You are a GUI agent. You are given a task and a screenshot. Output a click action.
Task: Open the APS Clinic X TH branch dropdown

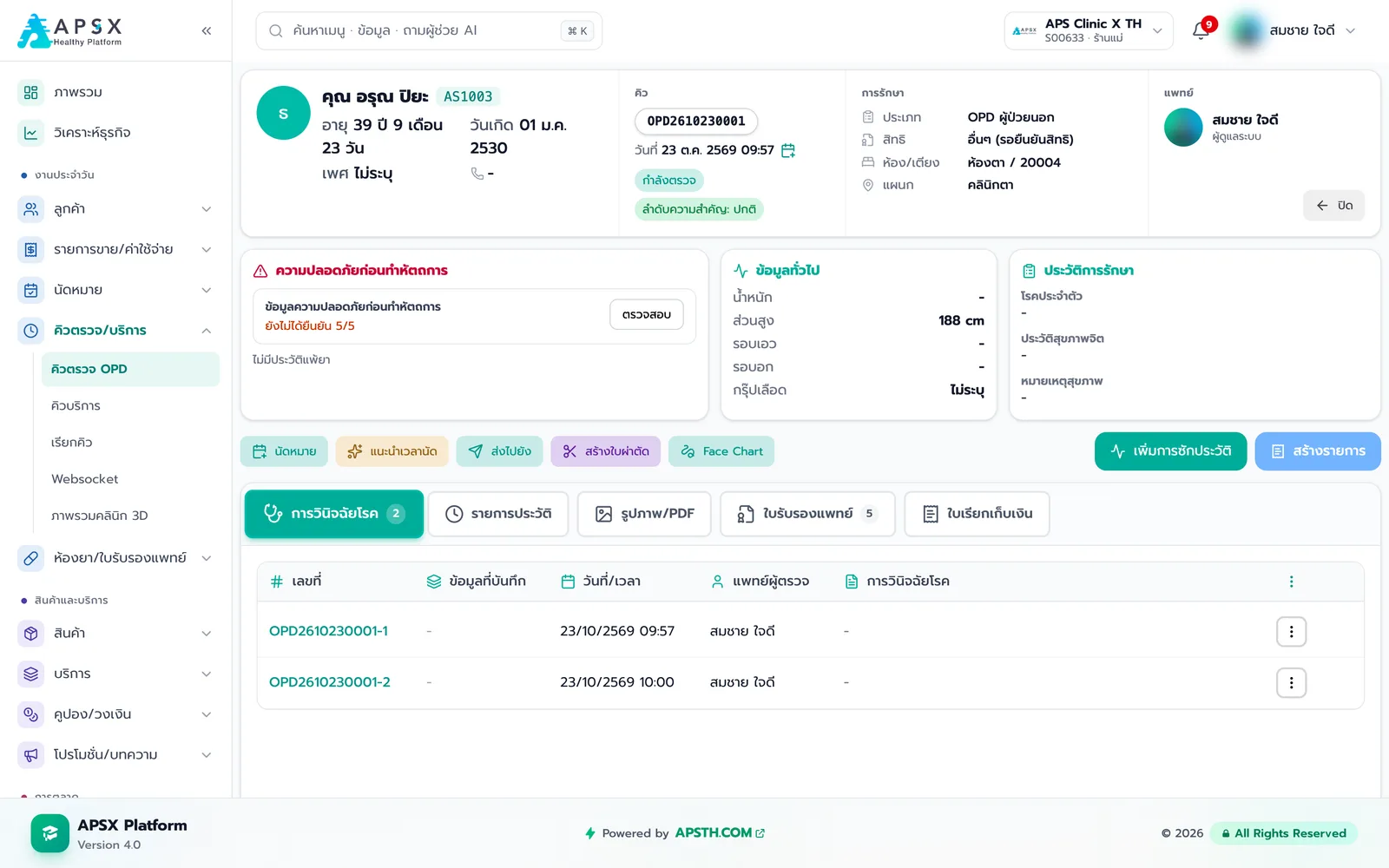click(x=1089, y=30)
